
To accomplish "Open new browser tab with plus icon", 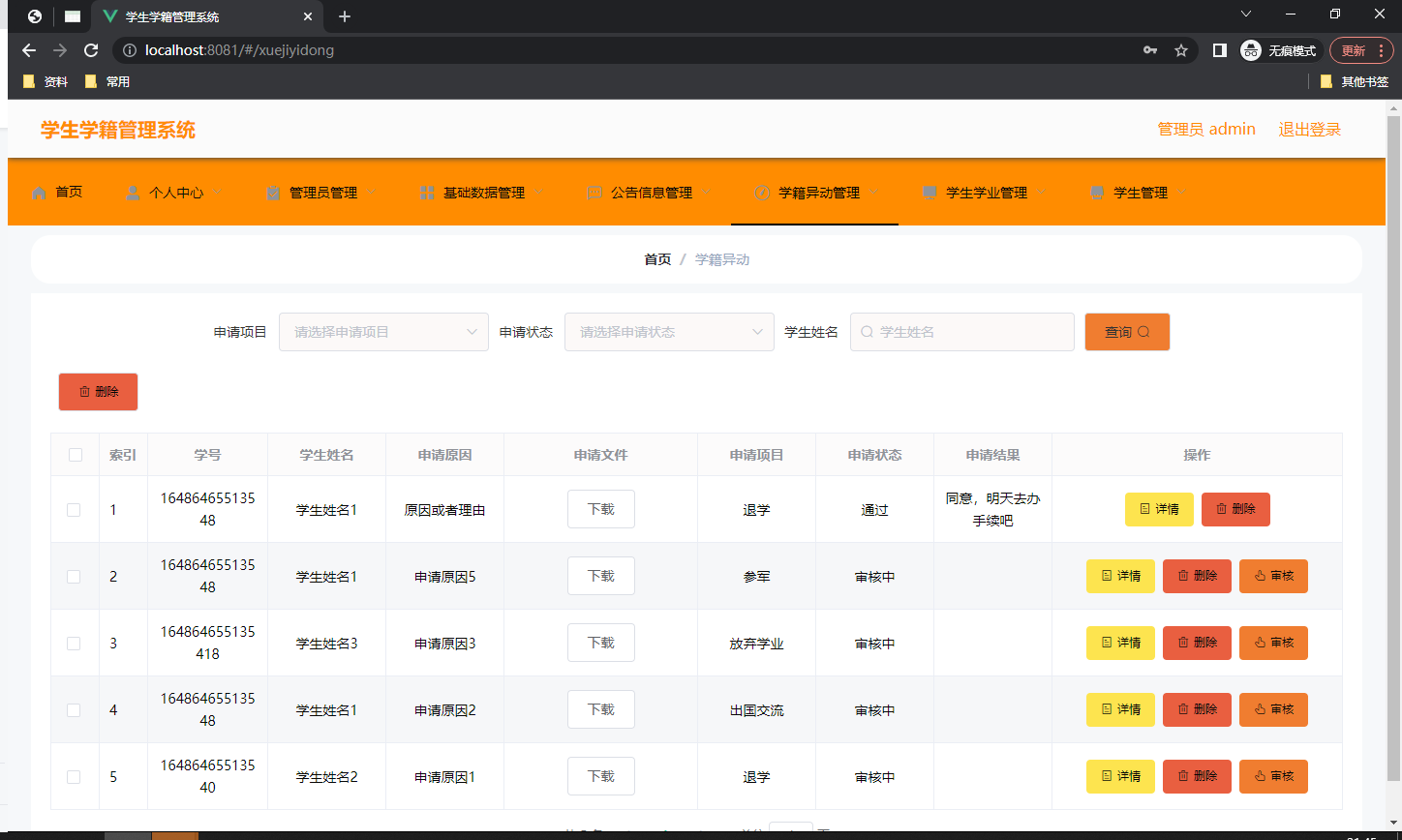I will coord(345,16).
